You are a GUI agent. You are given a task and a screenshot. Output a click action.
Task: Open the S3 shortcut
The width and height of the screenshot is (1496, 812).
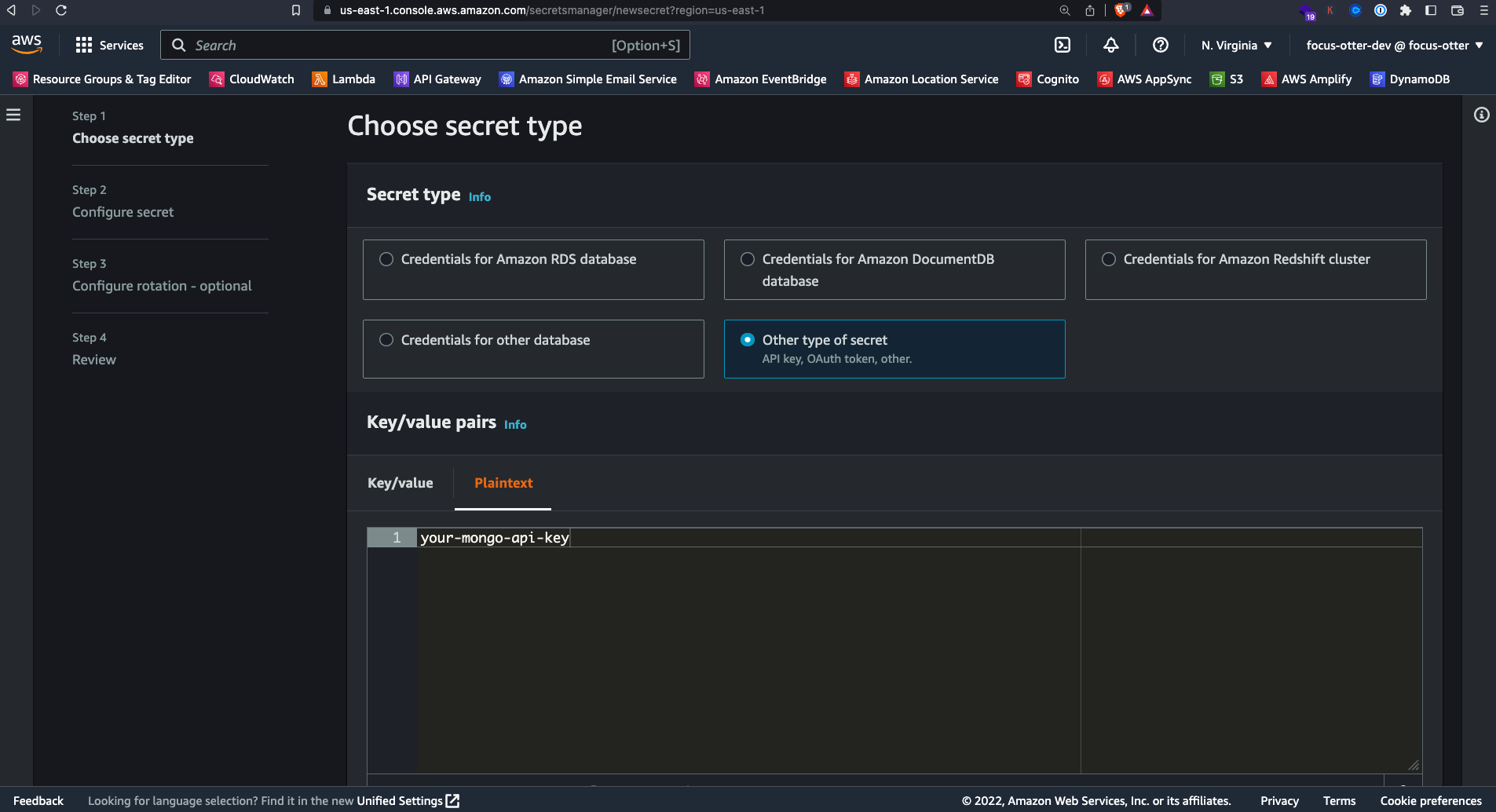(1227, 79)
